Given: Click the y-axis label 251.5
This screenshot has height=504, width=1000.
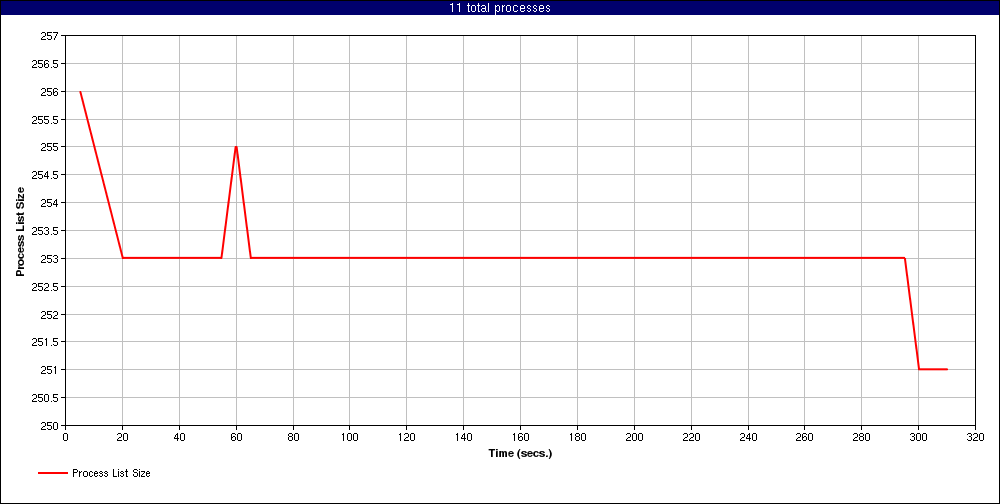Looking at the screenshot, I should pos(46,342).
